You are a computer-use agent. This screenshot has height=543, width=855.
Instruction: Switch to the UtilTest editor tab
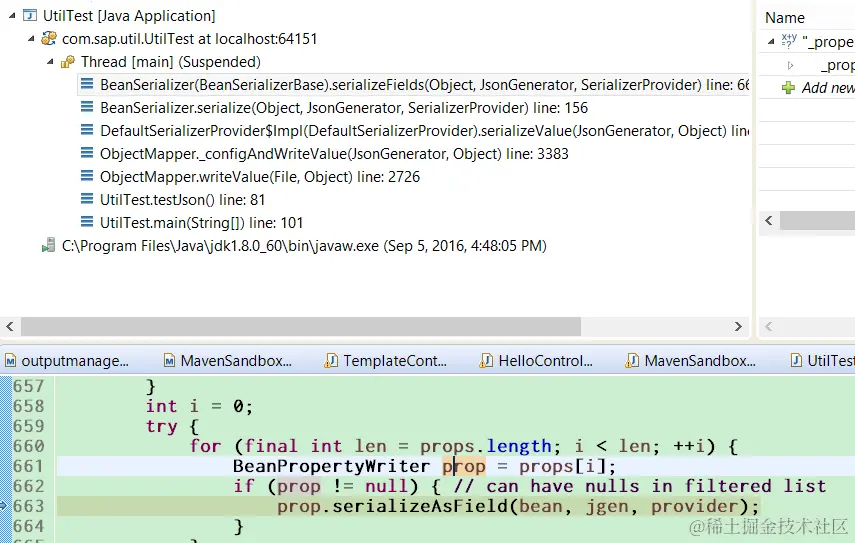point(822,360)
